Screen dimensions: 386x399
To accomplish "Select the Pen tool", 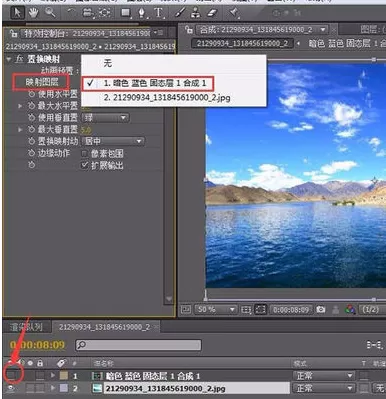I will (142, 13).
